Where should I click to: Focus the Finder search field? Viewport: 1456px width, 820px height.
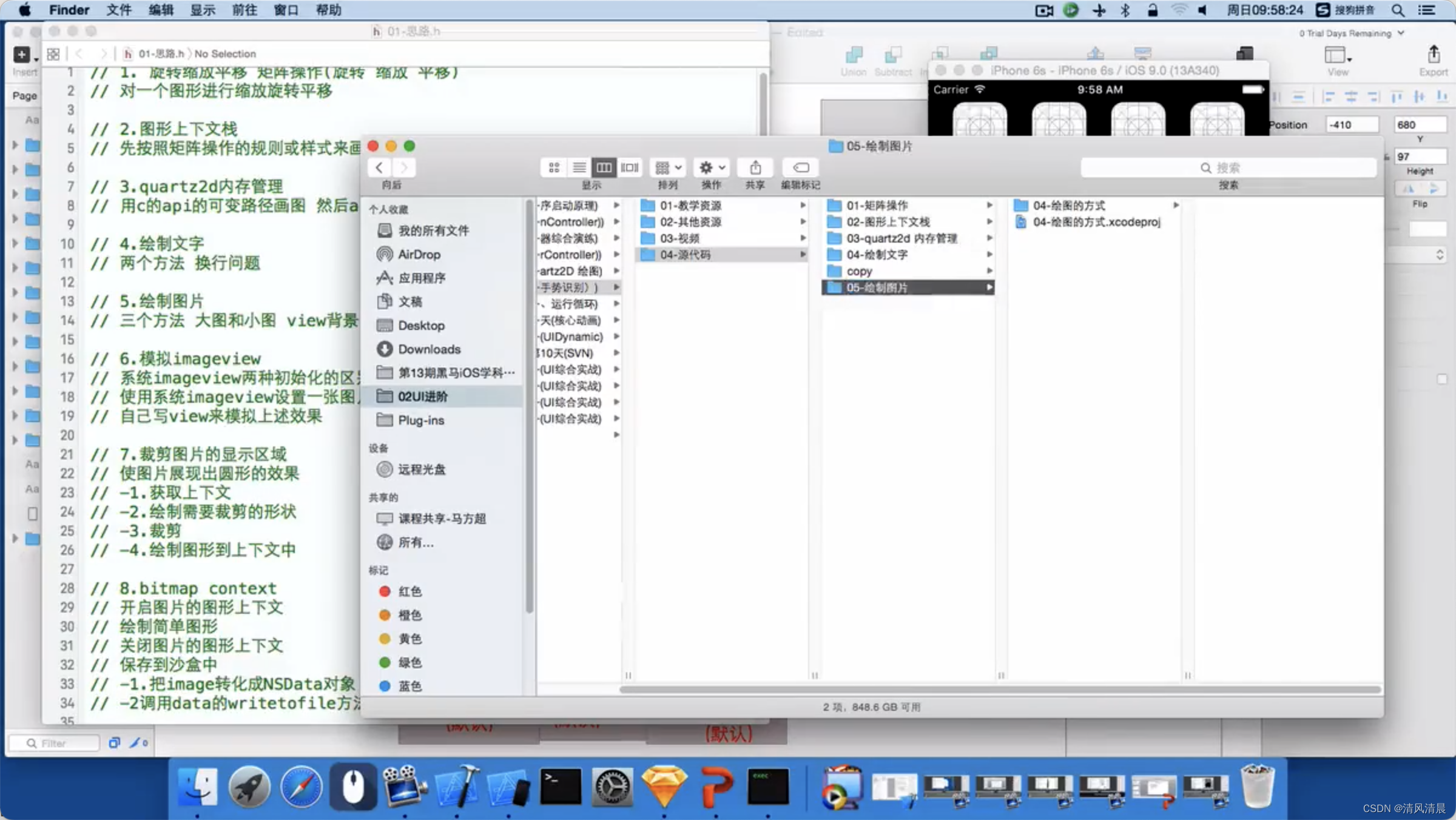1228,167
